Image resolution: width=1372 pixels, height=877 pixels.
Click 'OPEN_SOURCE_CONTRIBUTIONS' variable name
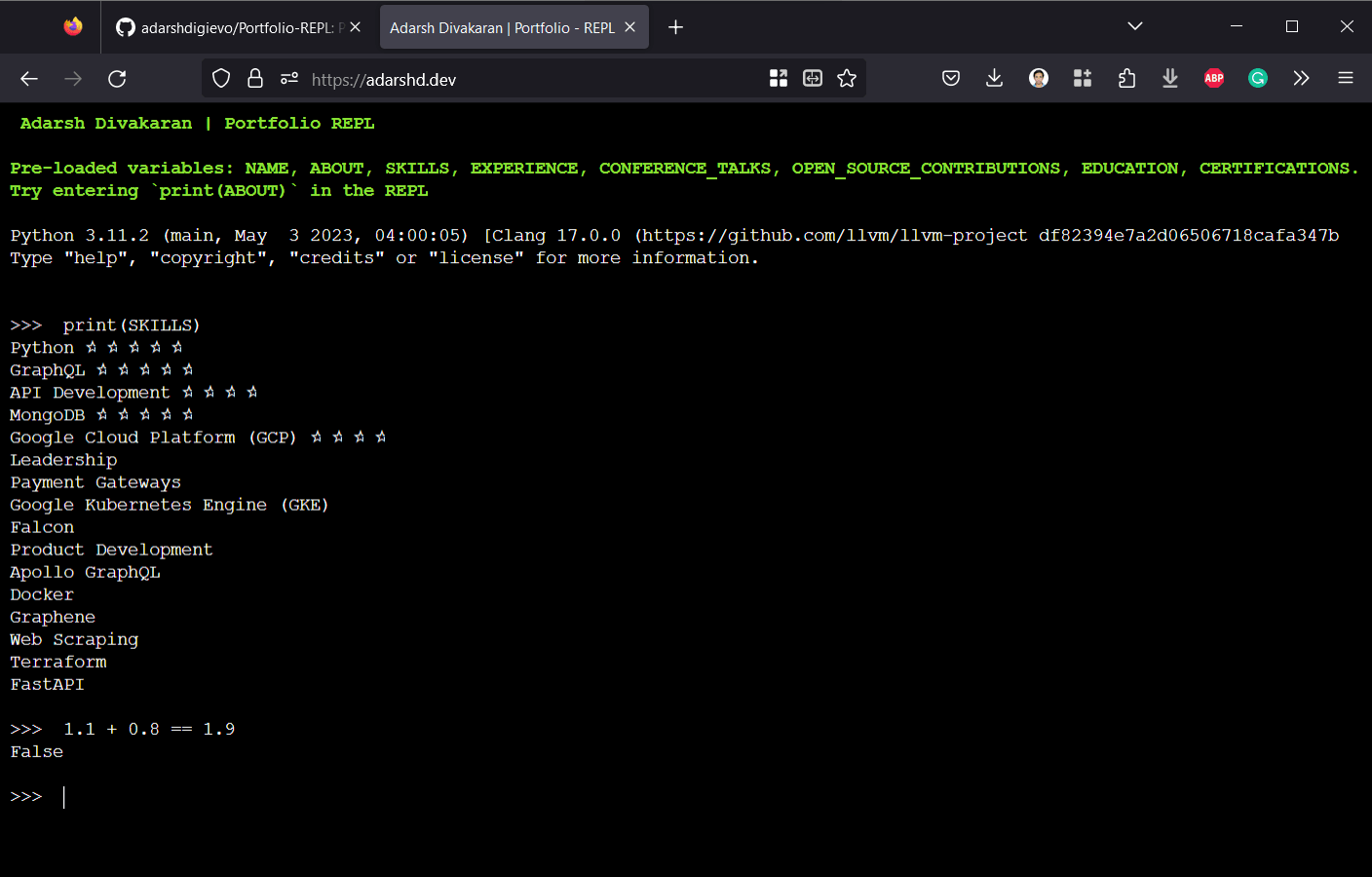pyautogui.click(x=926, y=169)
